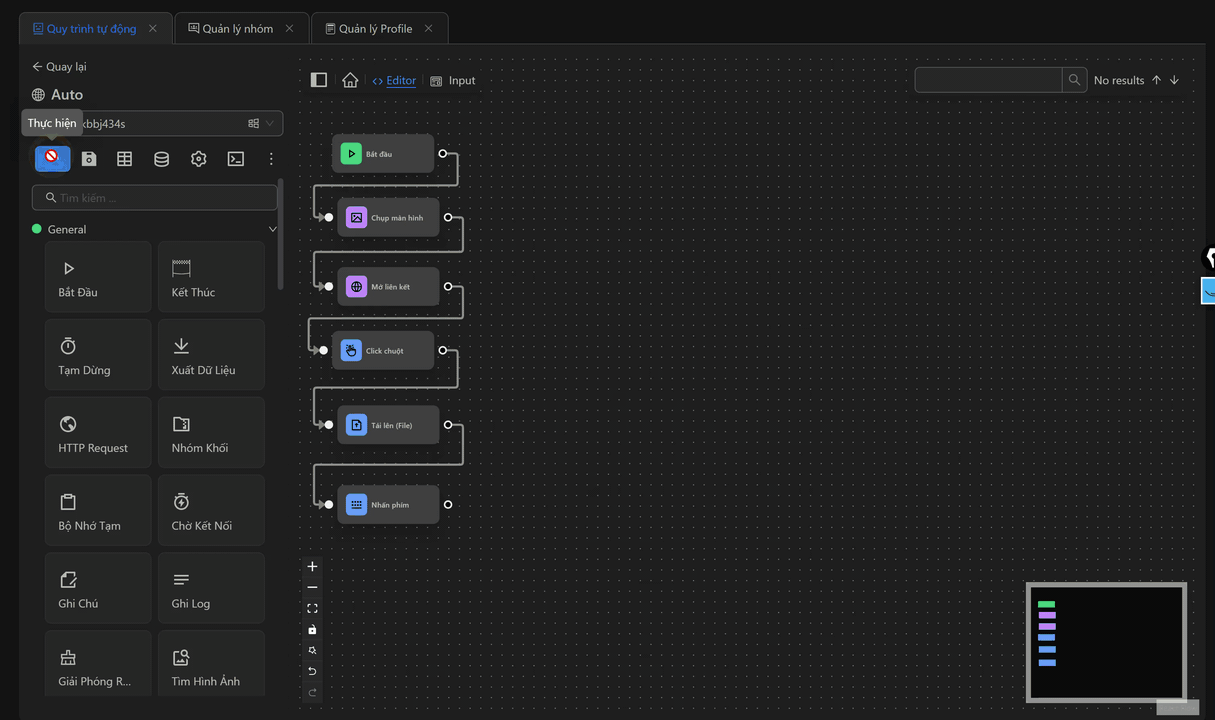Open workflow settings gear icon
The width and height of the screenshot is (1215, 720).
(x=198, y=159)
